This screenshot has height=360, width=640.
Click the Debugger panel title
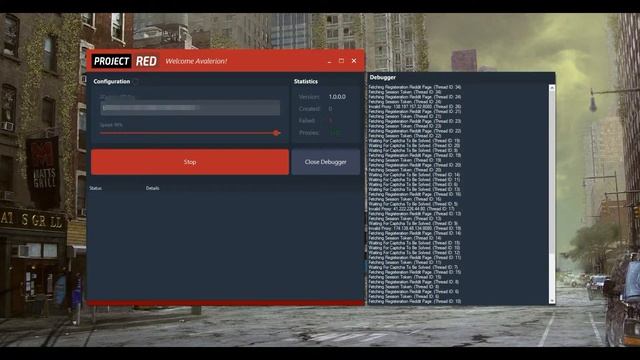click(x=382, y=77)
